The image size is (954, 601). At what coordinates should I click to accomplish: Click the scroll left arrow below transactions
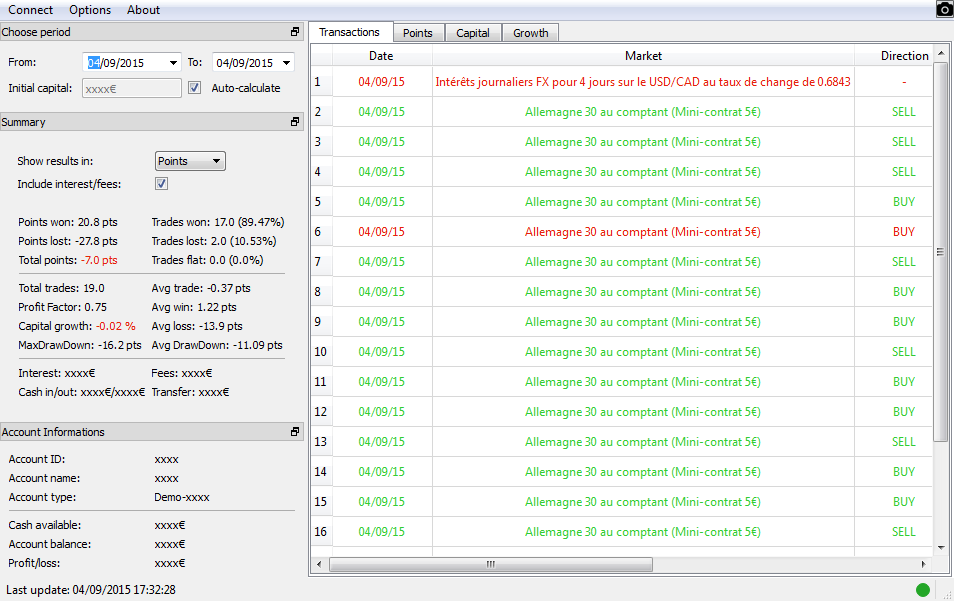[319, 565]
